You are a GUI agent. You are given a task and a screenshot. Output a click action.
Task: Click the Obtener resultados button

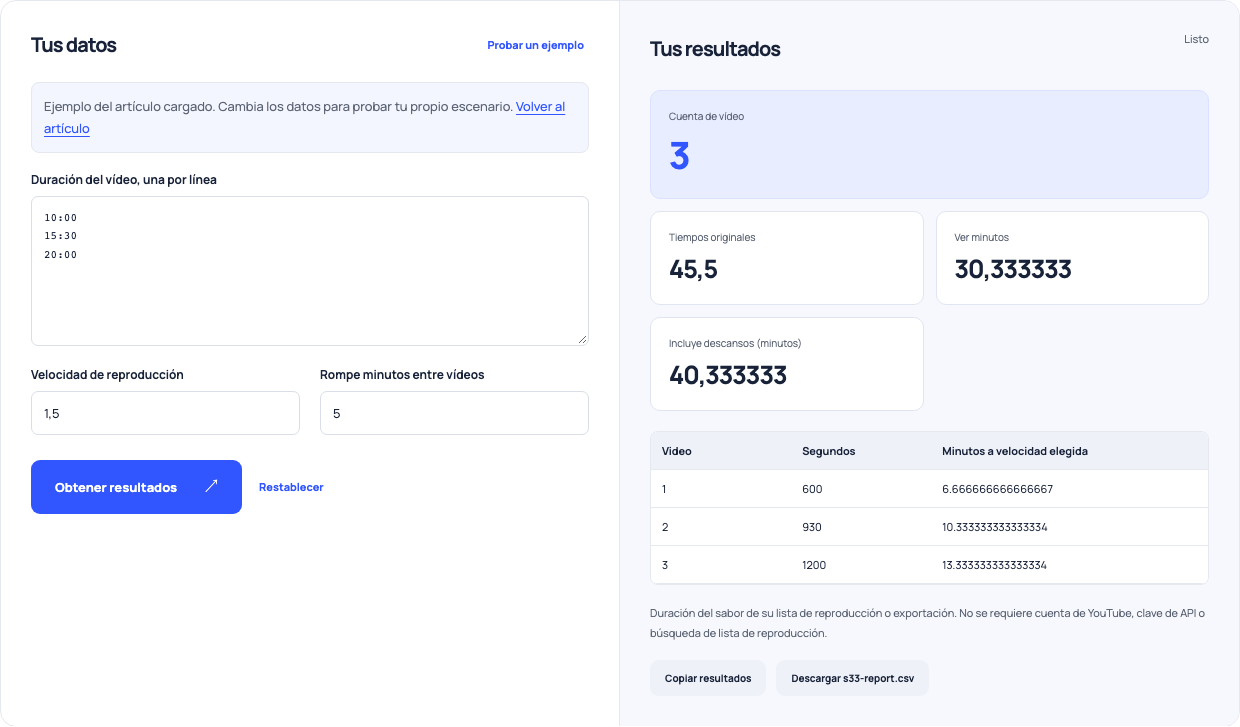136,487
